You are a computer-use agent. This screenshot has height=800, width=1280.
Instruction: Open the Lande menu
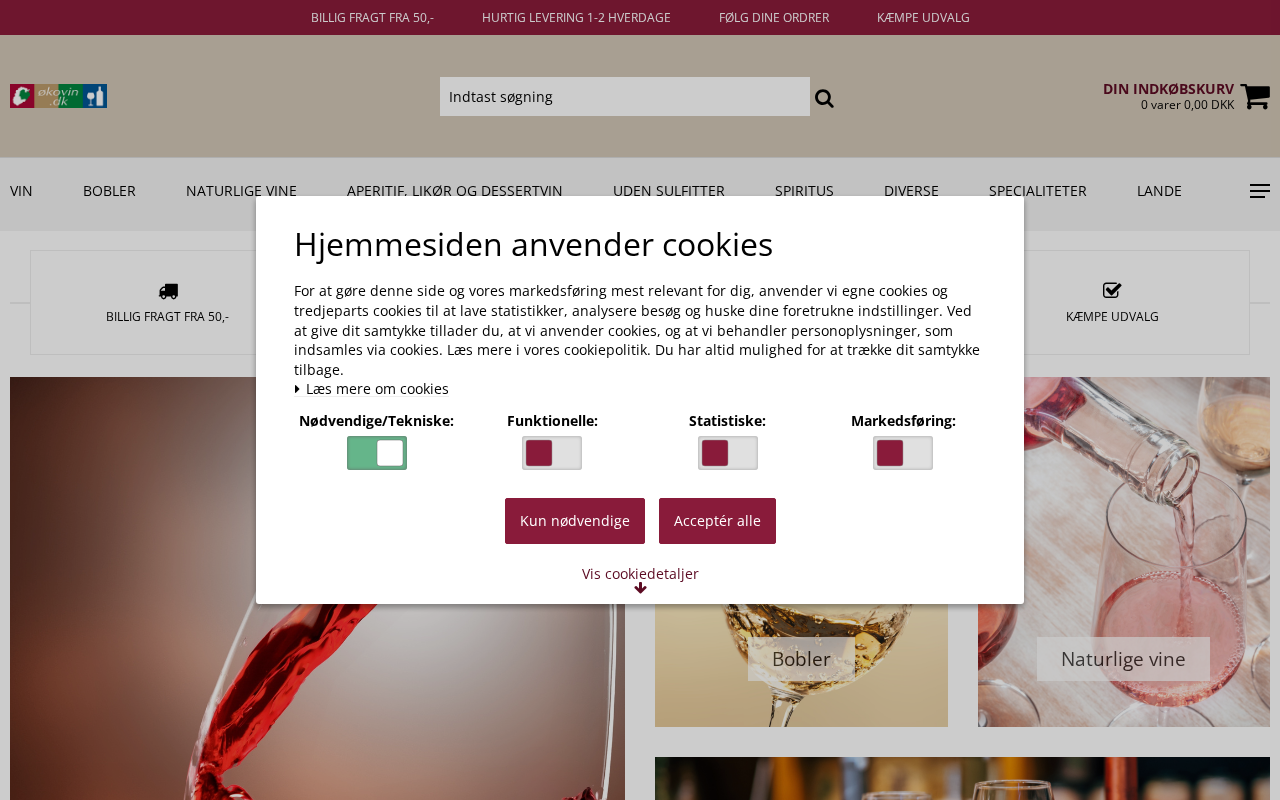(1159, 191)
